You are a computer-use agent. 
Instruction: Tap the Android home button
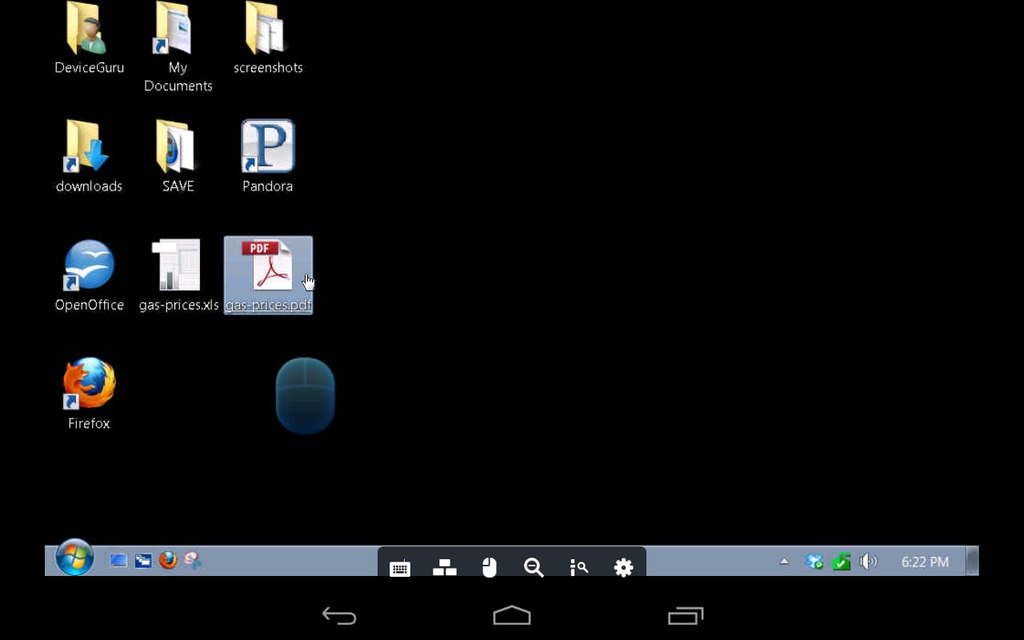[x=512, y=615]
